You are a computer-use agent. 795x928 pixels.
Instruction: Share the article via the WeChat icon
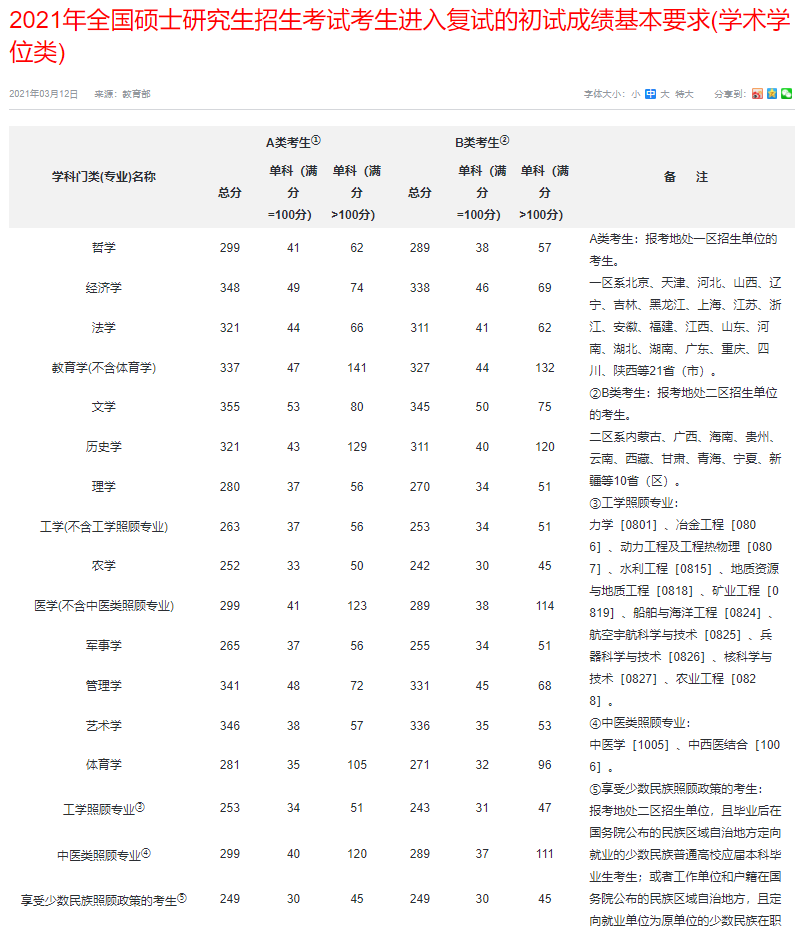786,94
